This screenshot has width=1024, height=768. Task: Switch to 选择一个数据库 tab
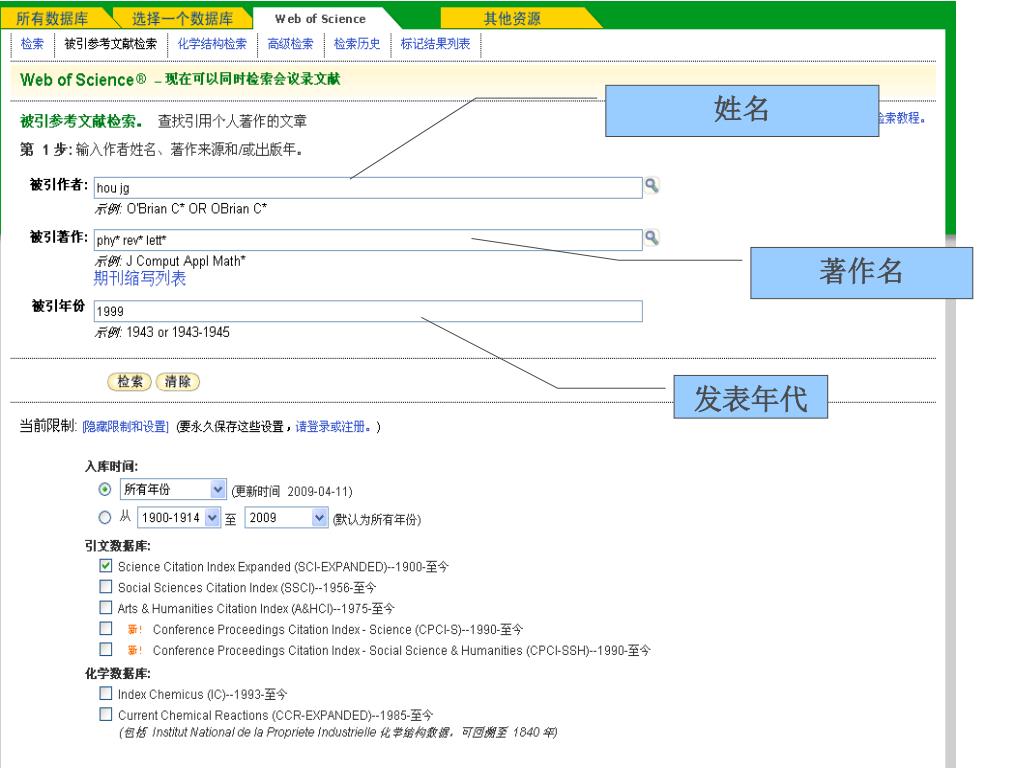pyautogui.click(x=182, y=18)
